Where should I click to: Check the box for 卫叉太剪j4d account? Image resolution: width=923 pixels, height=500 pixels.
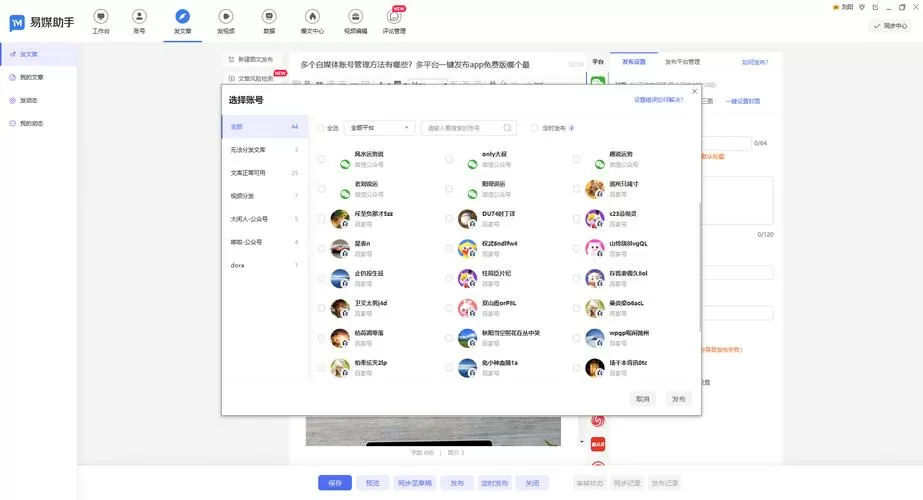[x=321, y=308]
